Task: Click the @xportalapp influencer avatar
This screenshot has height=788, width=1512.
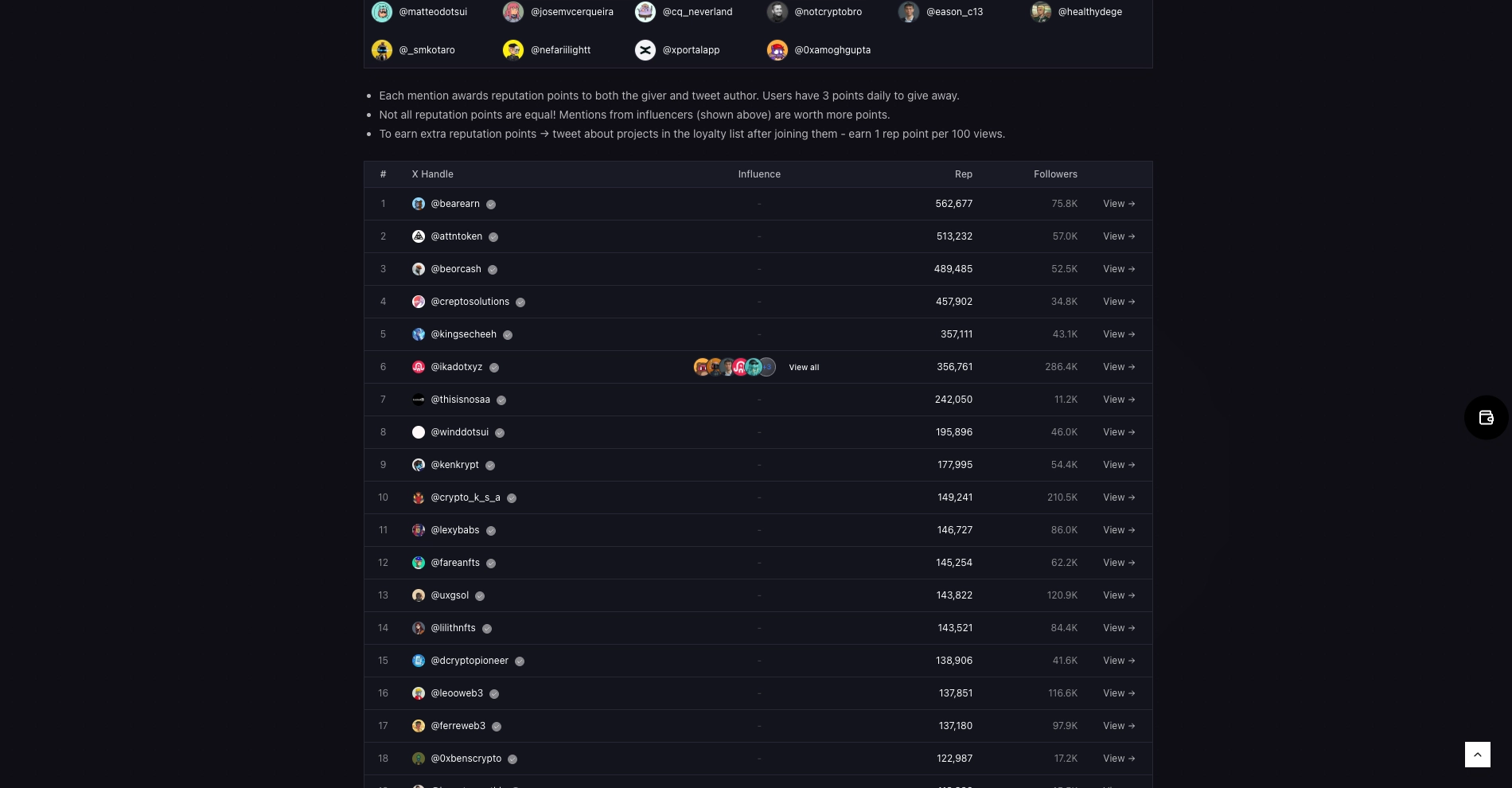Action: tap(645, 50)
